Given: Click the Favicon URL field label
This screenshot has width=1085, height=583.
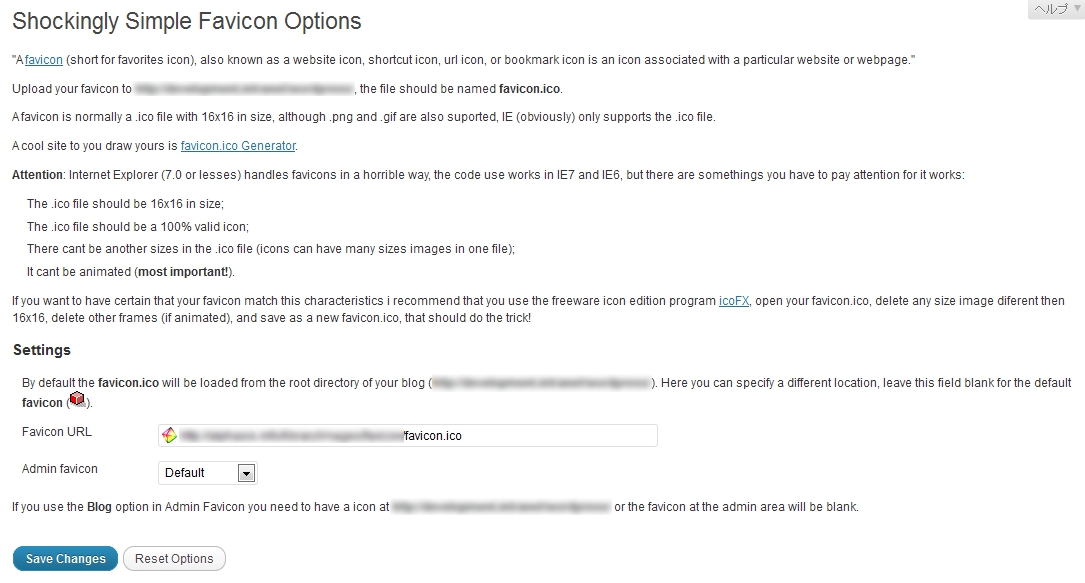Looking at the screenshot, I should pos(57,432).
